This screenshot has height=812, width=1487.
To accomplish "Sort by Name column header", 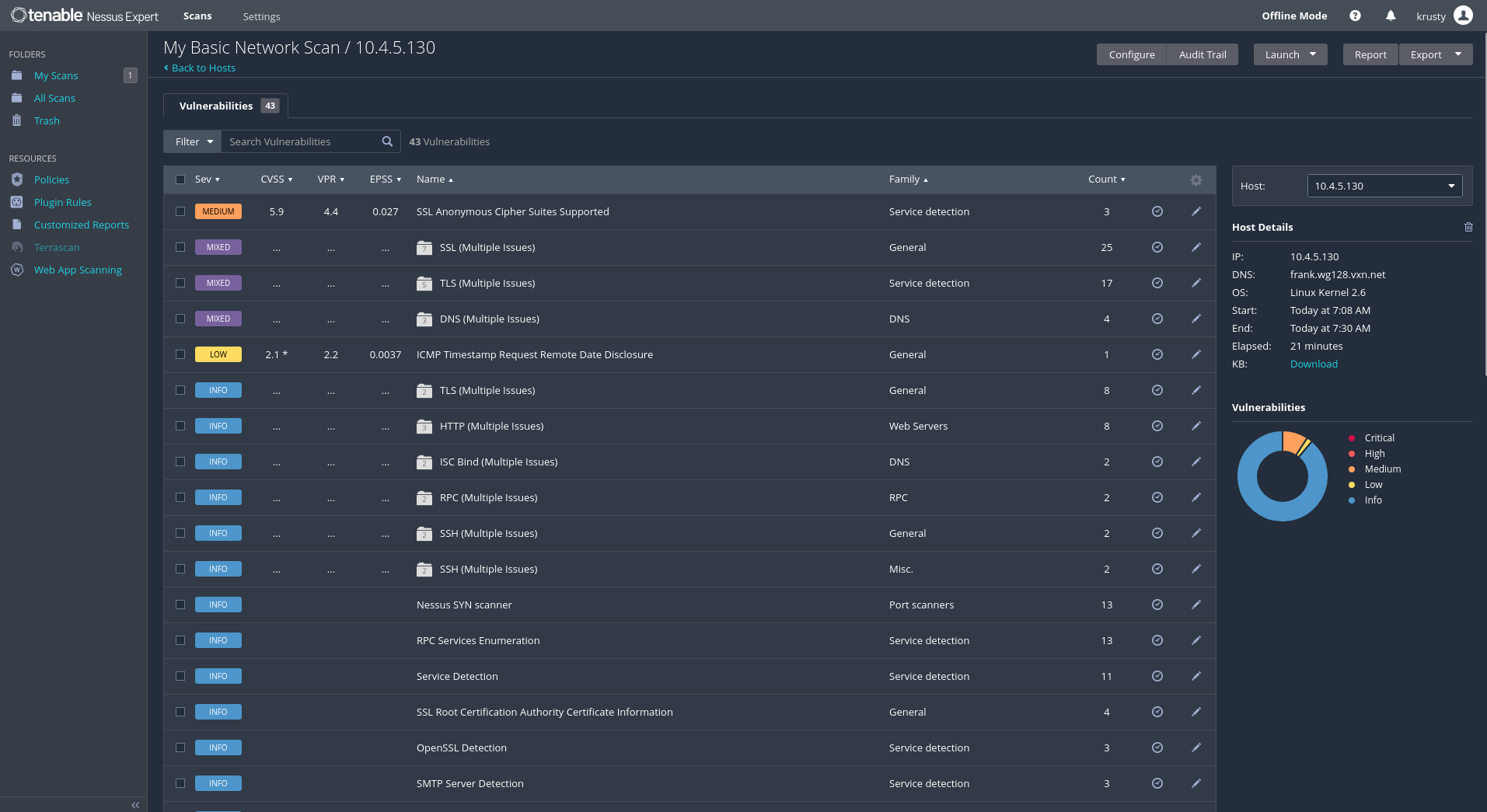I will coord(435,179).
